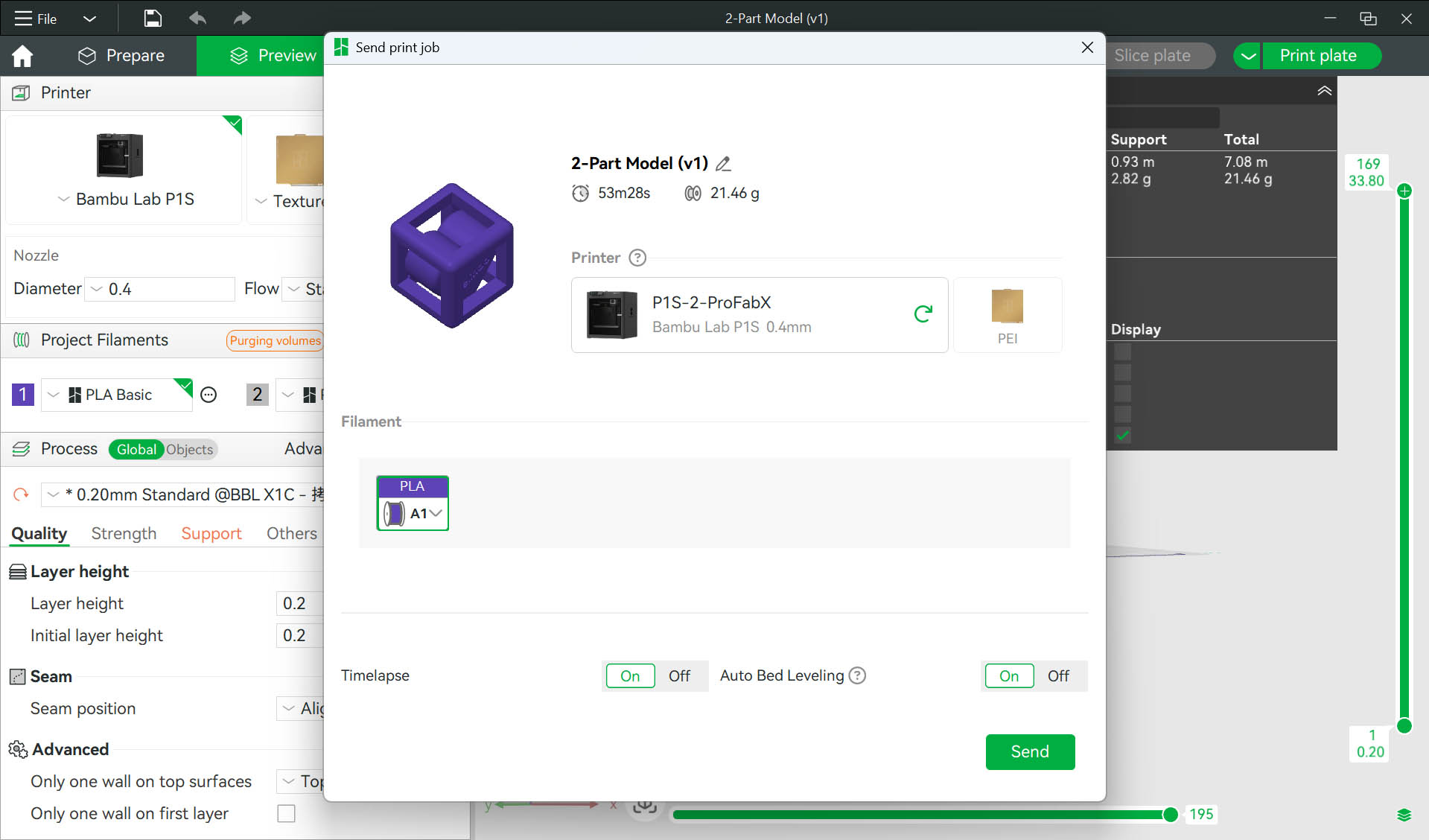The image size is (1429, 840).
Task: Enable Only one wall on first layer
Action: pos(286,813)
